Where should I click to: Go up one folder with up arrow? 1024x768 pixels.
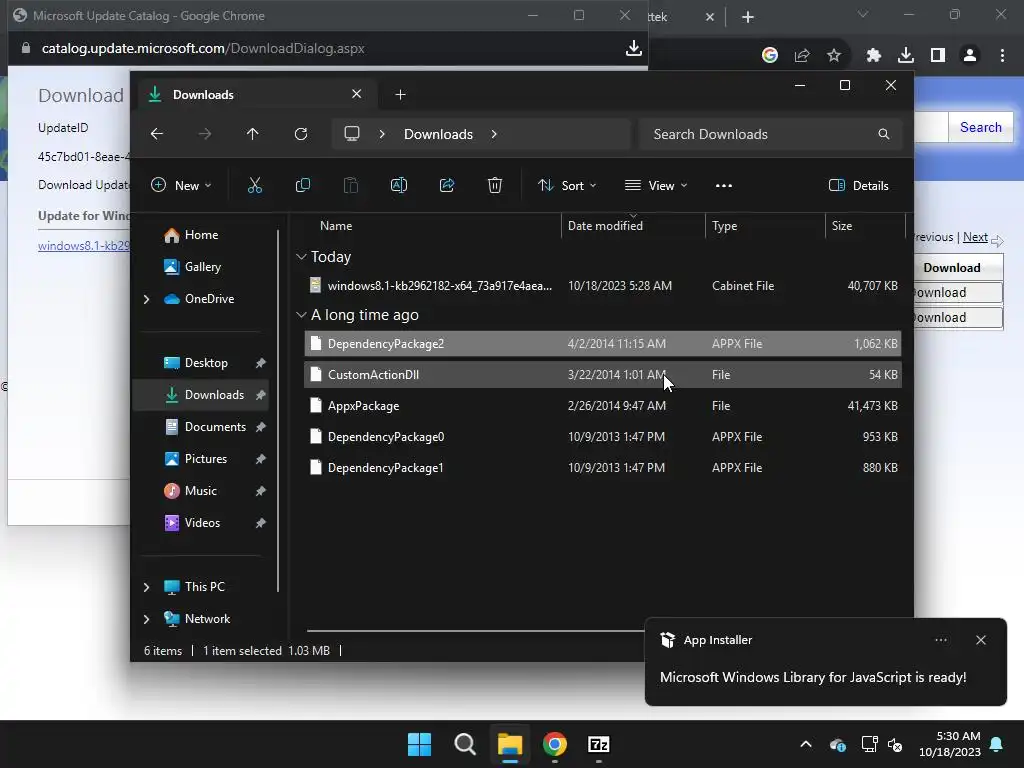coord(253,134)
